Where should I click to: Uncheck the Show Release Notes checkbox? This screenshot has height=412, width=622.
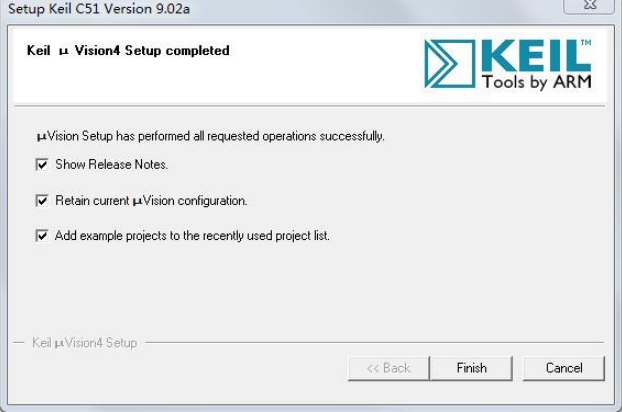[42, 164]
